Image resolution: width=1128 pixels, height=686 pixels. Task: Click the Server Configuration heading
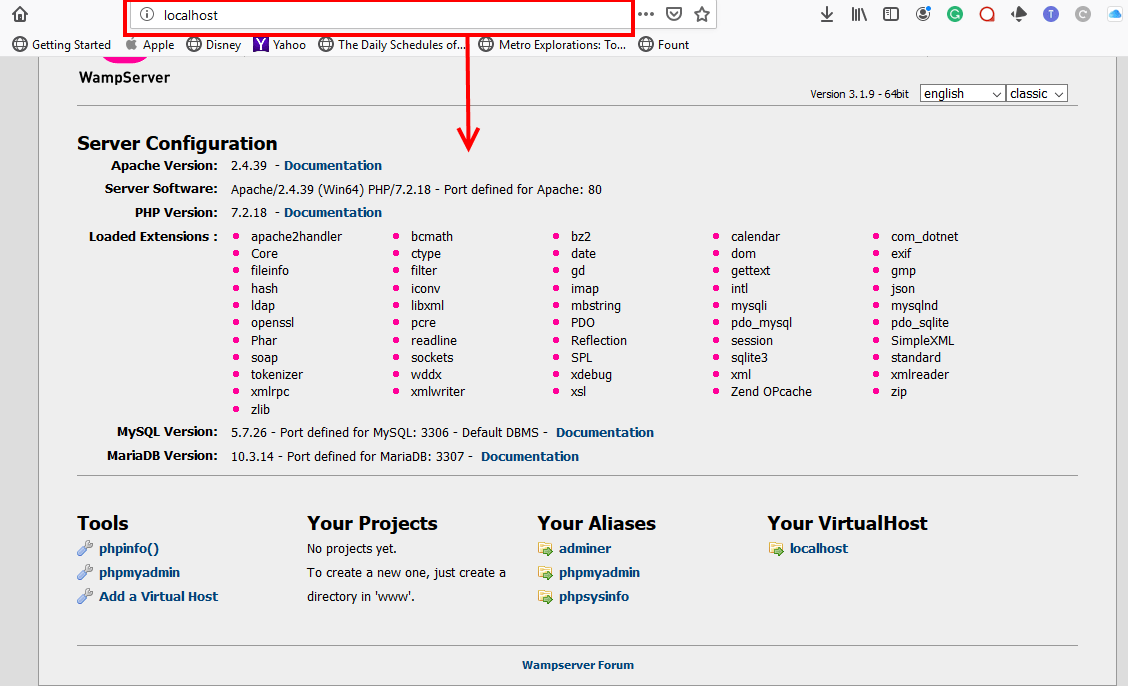coord(177,143)
